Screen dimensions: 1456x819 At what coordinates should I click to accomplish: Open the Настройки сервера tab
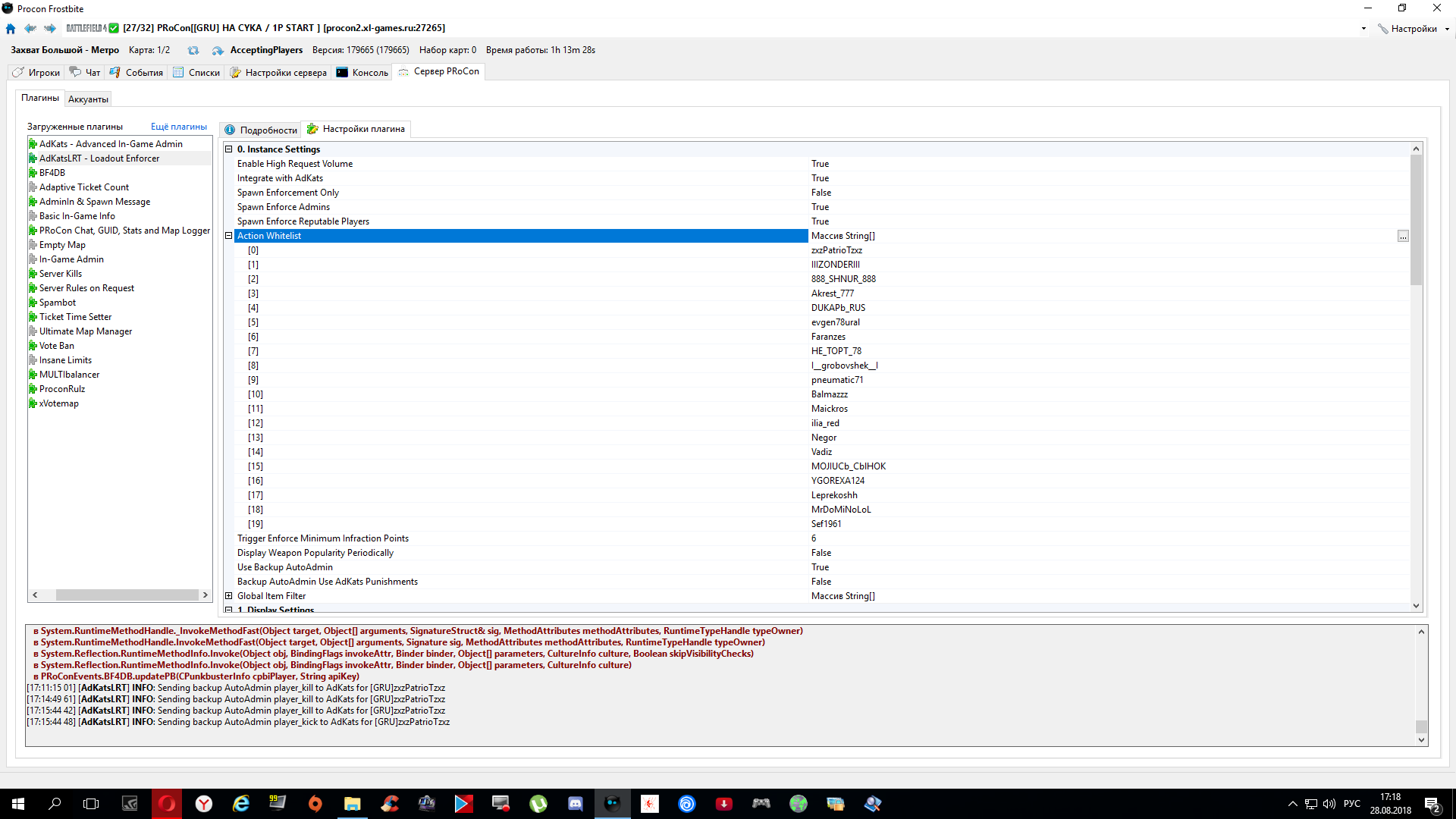278,73
